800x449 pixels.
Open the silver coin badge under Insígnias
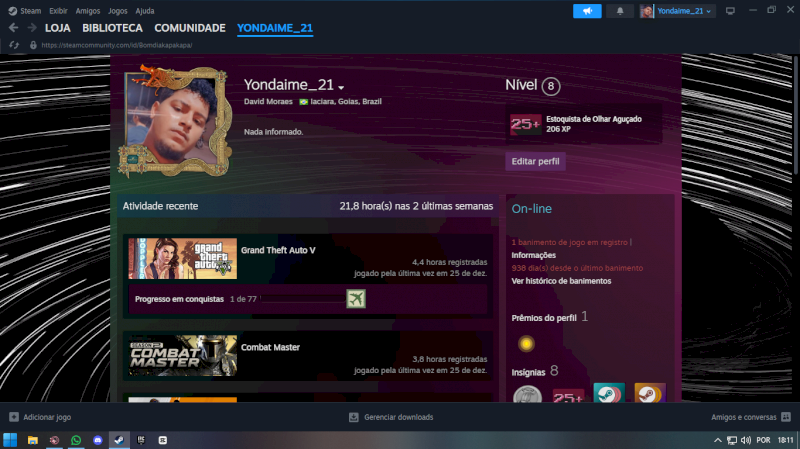[x=527, y=394]
